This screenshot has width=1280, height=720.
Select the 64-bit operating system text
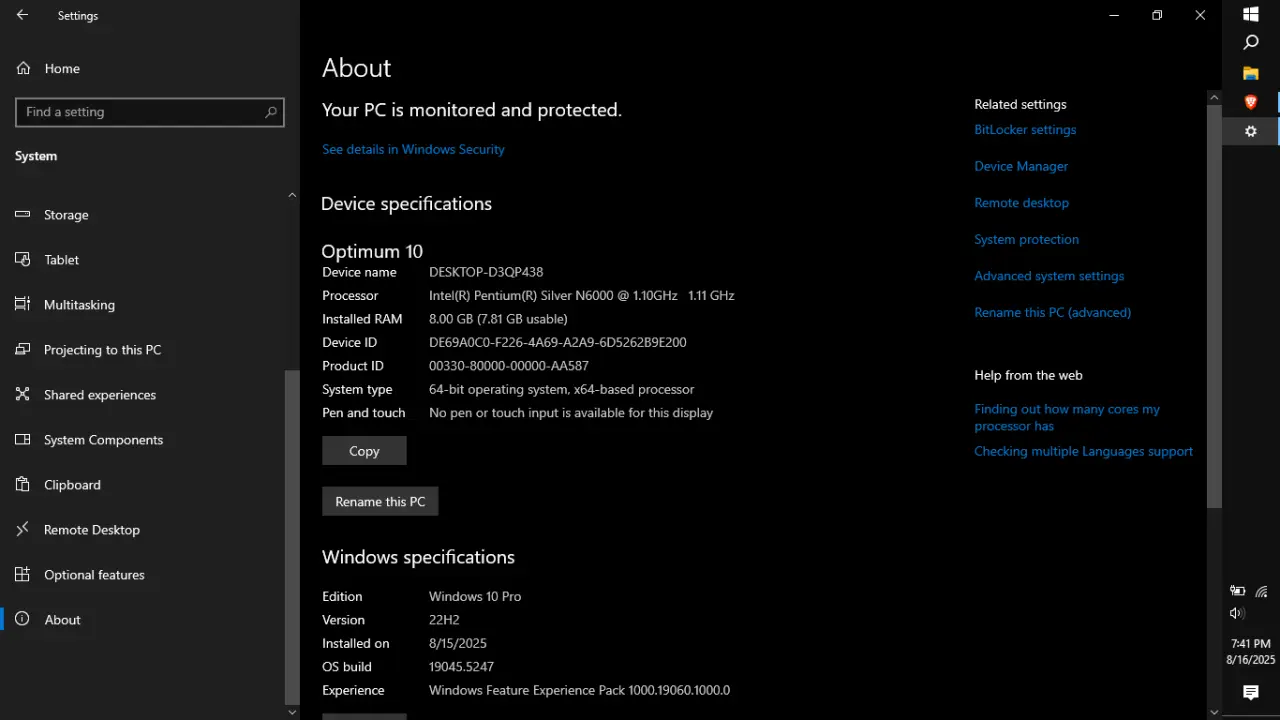tap(561, 390)
